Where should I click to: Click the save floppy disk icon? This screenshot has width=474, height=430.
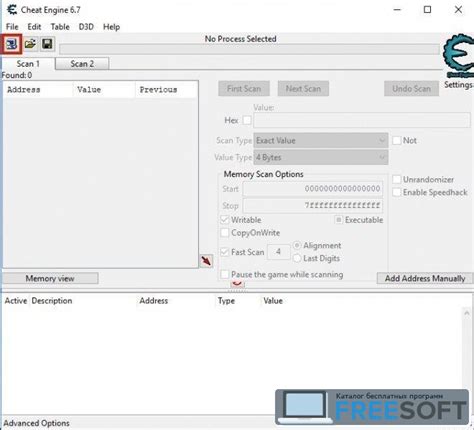tap(47, 44)
